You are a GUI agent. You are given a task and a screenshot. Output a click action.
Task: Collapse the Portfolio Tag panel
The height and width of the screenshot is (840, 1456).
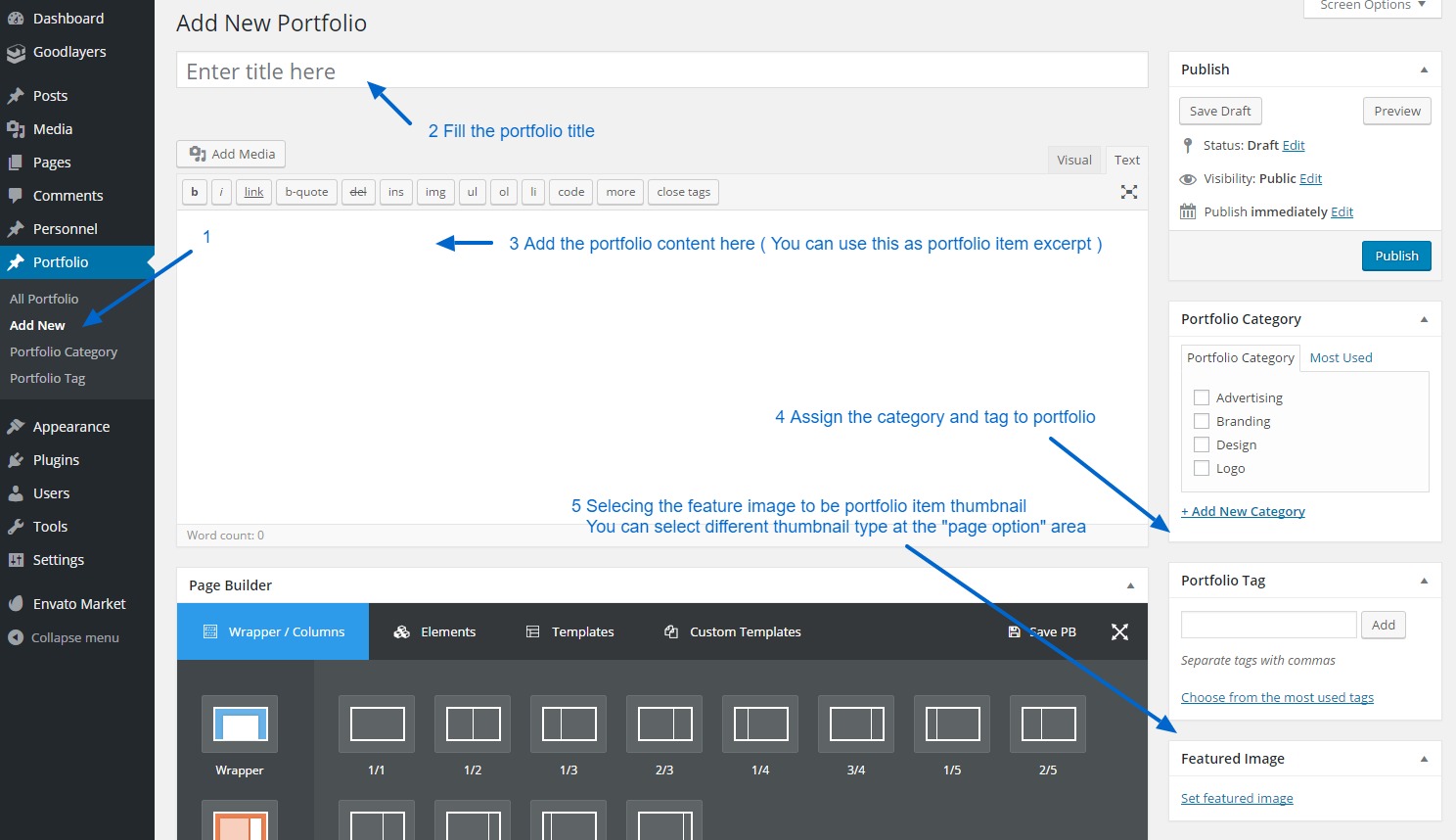1424,581
